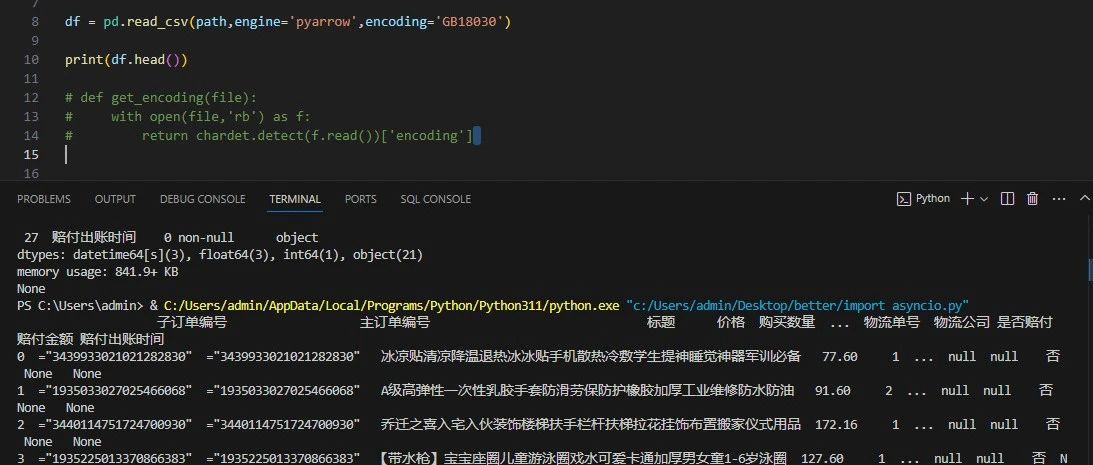Switch to the PROBLEMS tab

(44, 199)
